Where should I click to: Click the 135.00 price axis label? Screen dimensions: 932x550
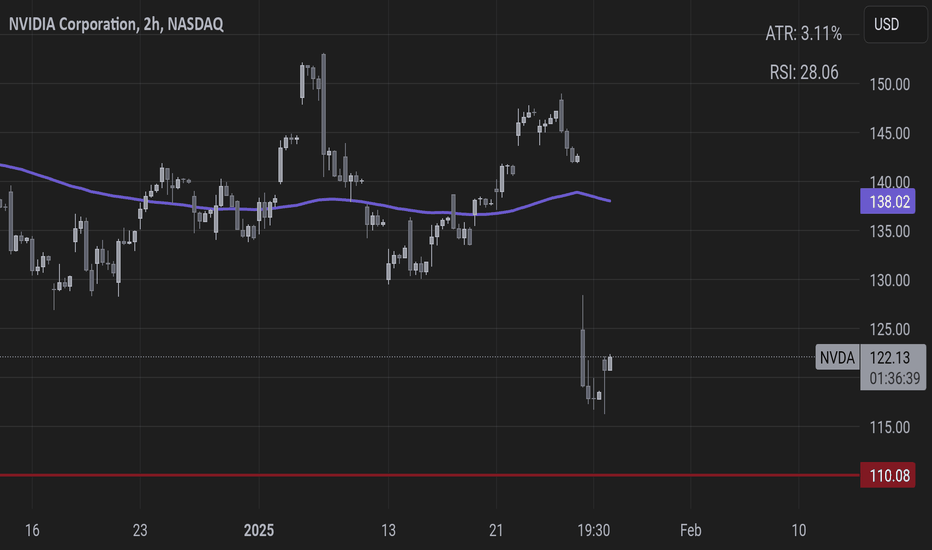889,231
